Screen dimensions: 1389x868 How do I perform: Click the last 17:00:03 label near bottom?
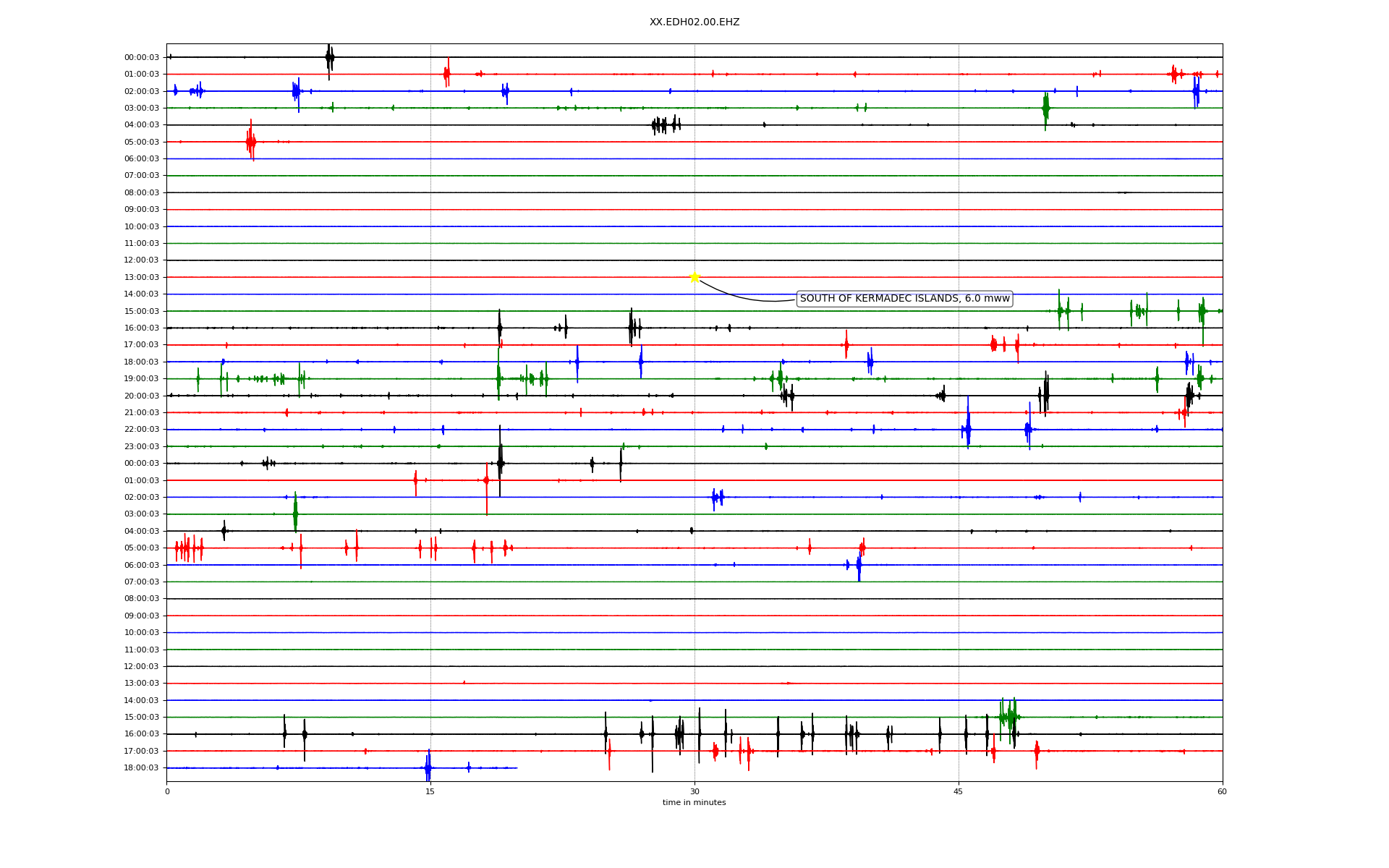click(x=142, y=751)
